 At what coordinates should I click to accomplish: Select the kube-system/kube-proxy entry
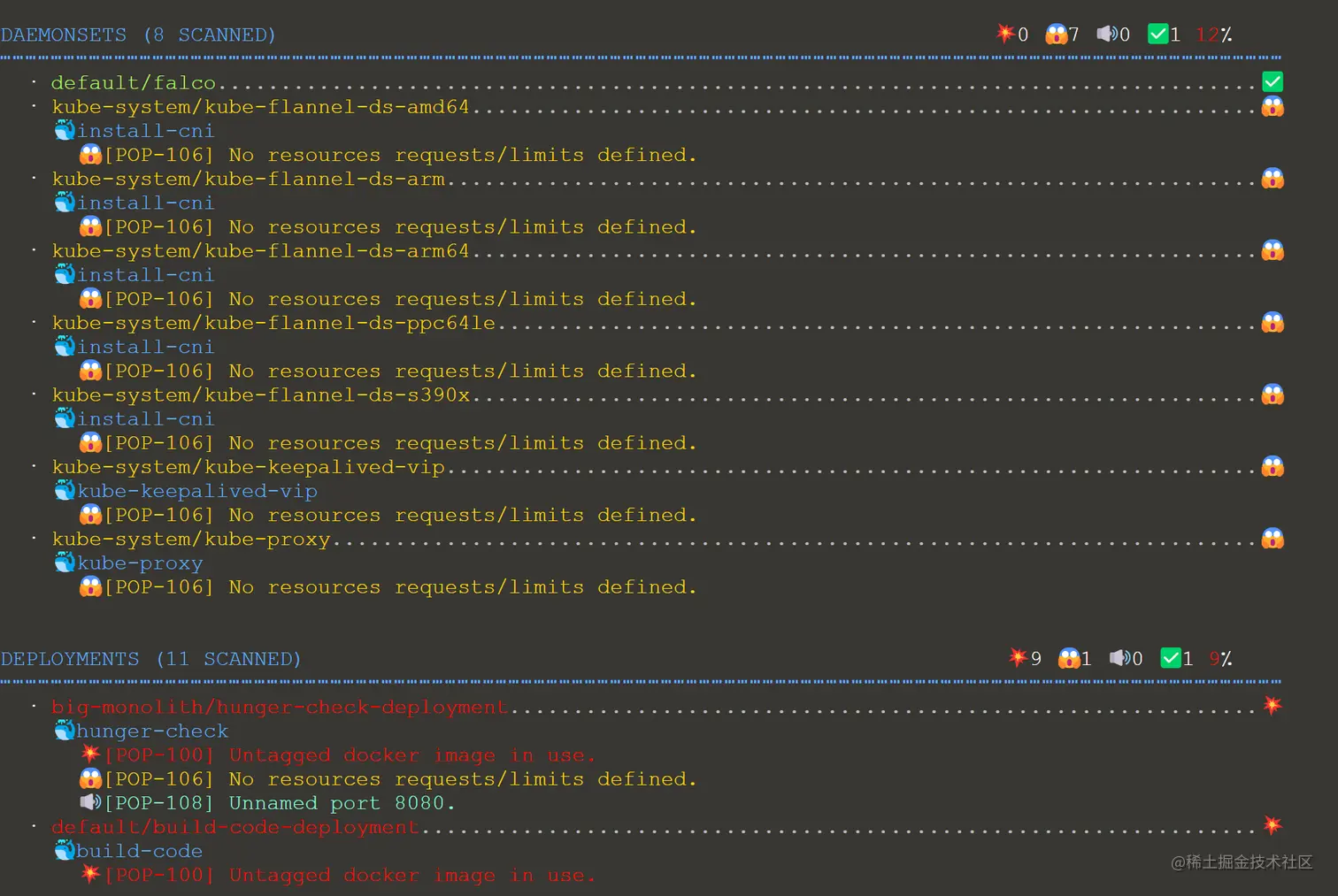(x=191, y=540)
